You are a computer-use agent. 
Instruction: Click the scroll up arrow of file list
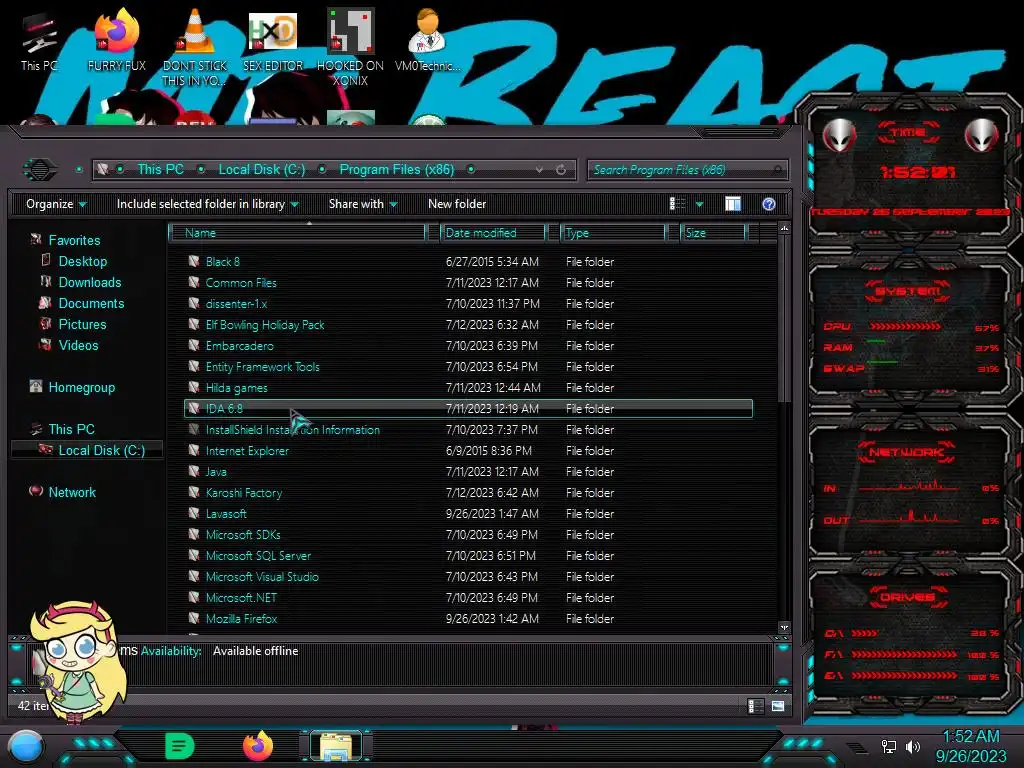point(784,228)
